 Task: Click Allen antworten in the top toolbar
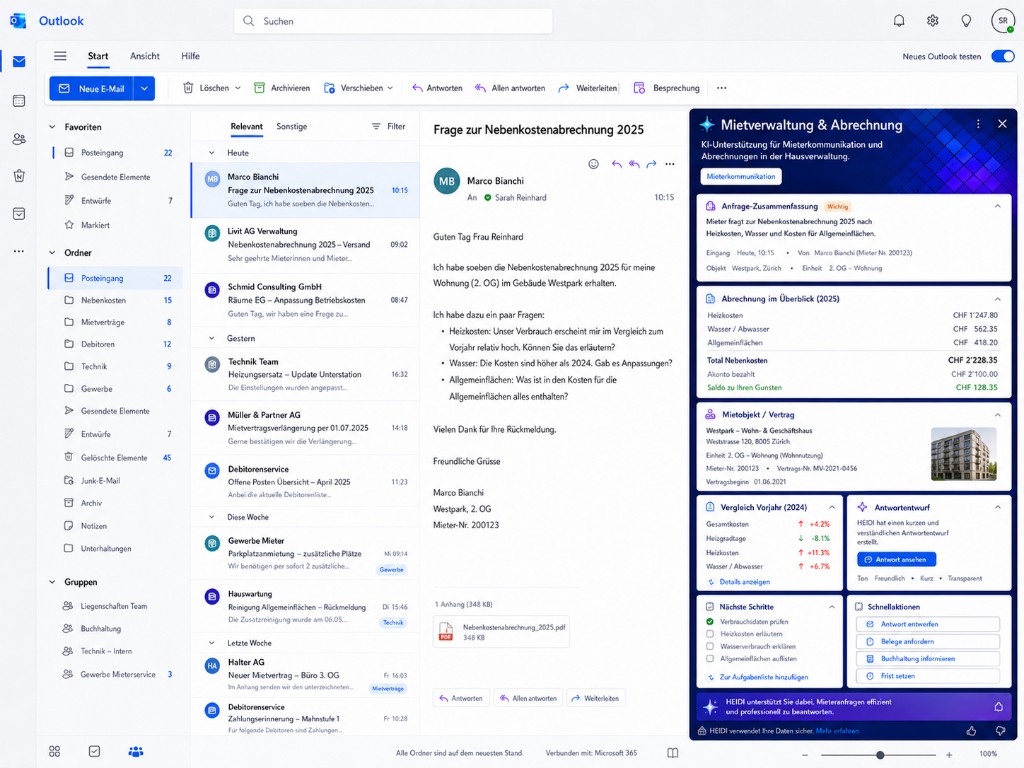click(509, 88)
